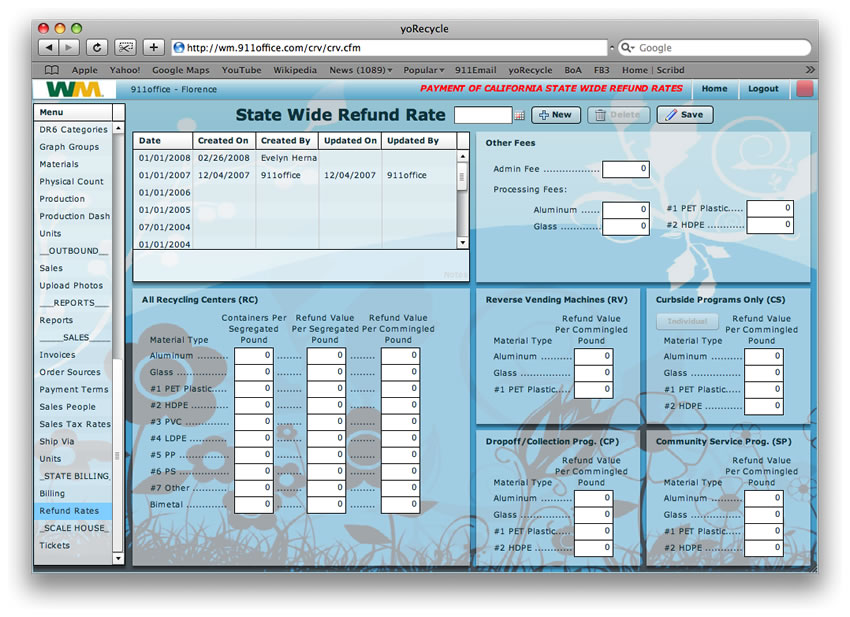Screen dimensions: 850x617
Task: Select the 01/01/2007 date row
Action: [x=295, y=175]
